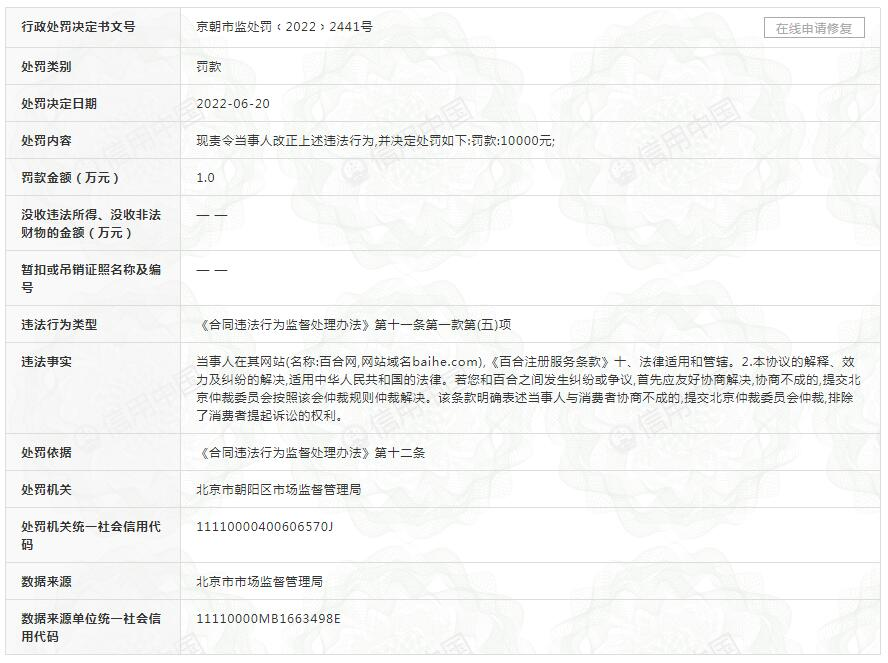Image resolution: width=888 pixels, height=663 pixels.
Task: Click the decision date 2022-06-20
Action: click(x=233, y=104)
